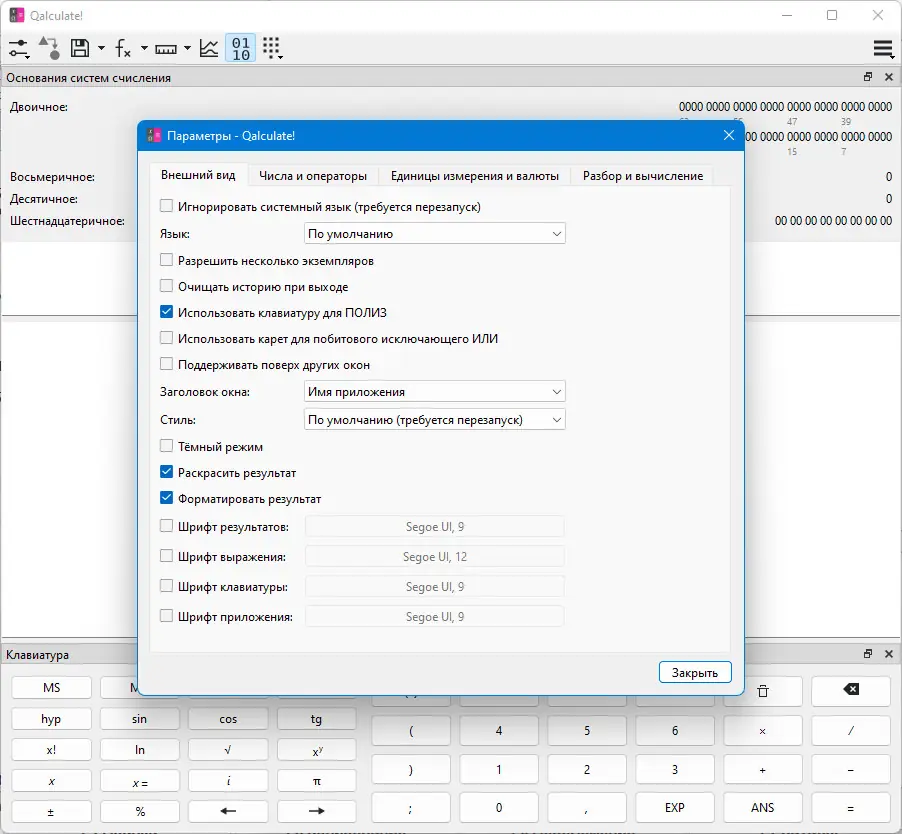902x834 pixels.
Task: Click the Шрифт результатов font field
Action: (x=434, y=526)
